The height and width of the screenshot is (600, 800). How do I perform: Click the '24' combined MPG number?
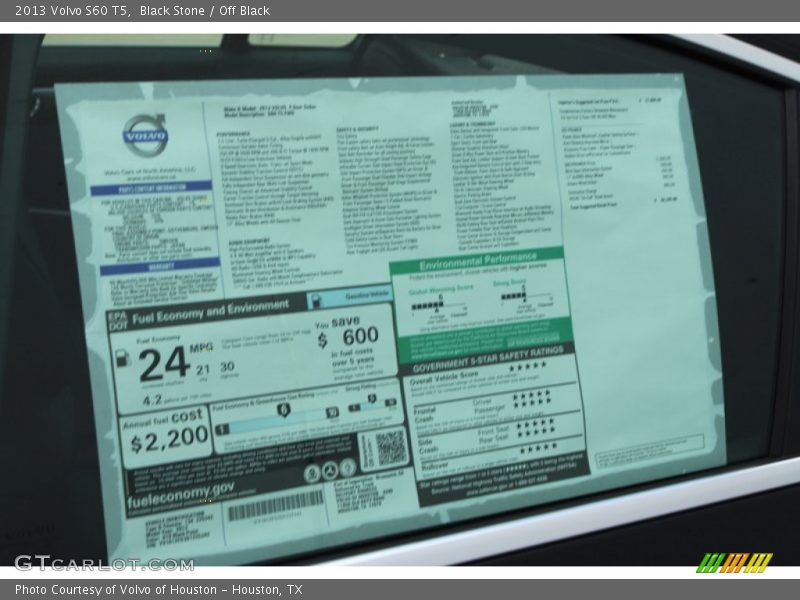[164, 364]
